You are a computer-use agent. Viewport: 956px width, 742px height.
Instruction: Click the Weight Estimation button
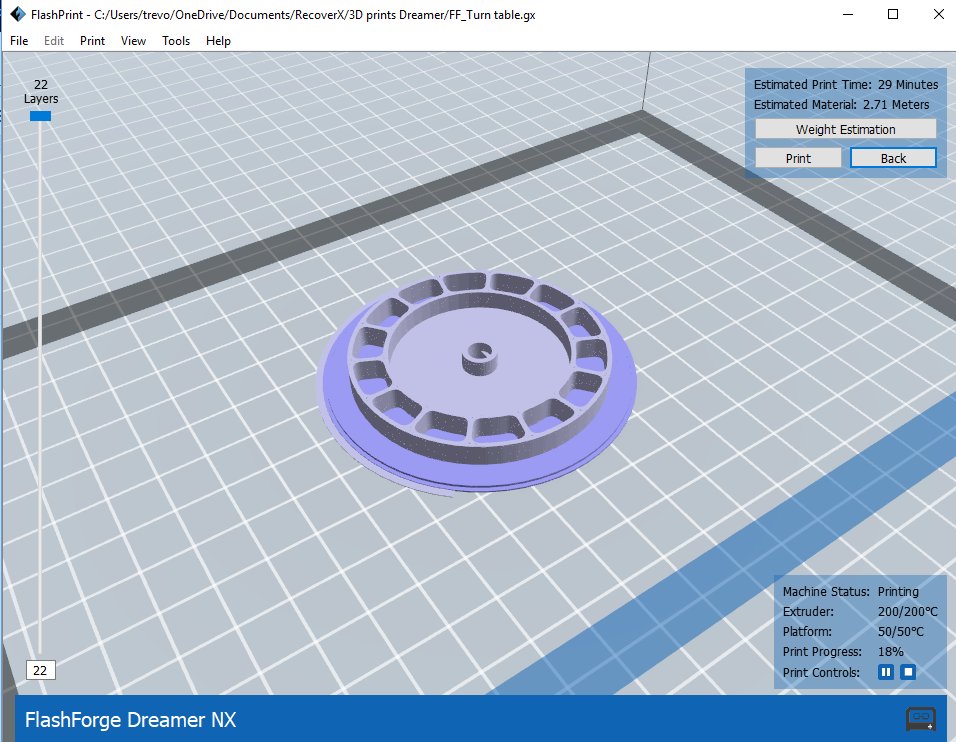(846, 129)
